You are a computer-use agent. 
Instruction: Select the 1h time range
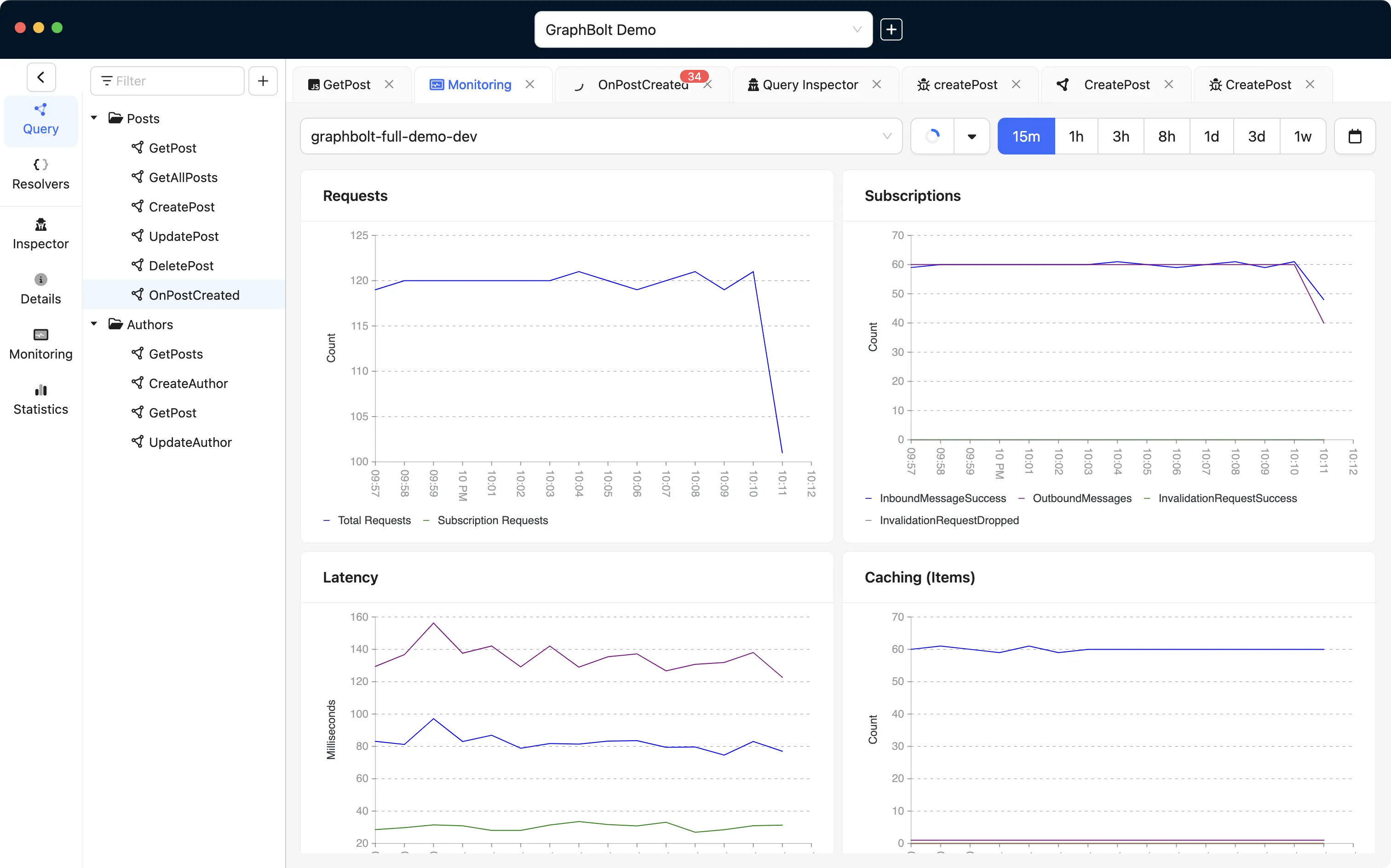click(x=1075, y=136)
